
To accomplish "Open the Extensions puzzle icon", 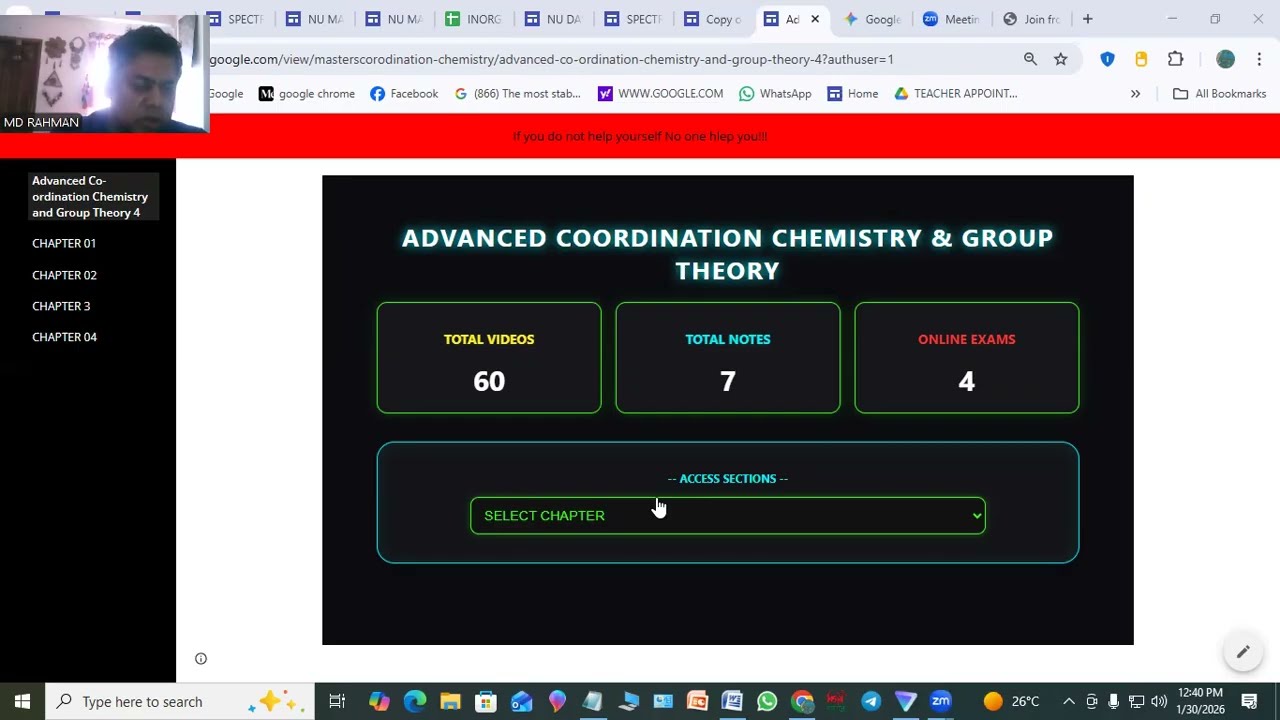I will (x=1176, y=59).
